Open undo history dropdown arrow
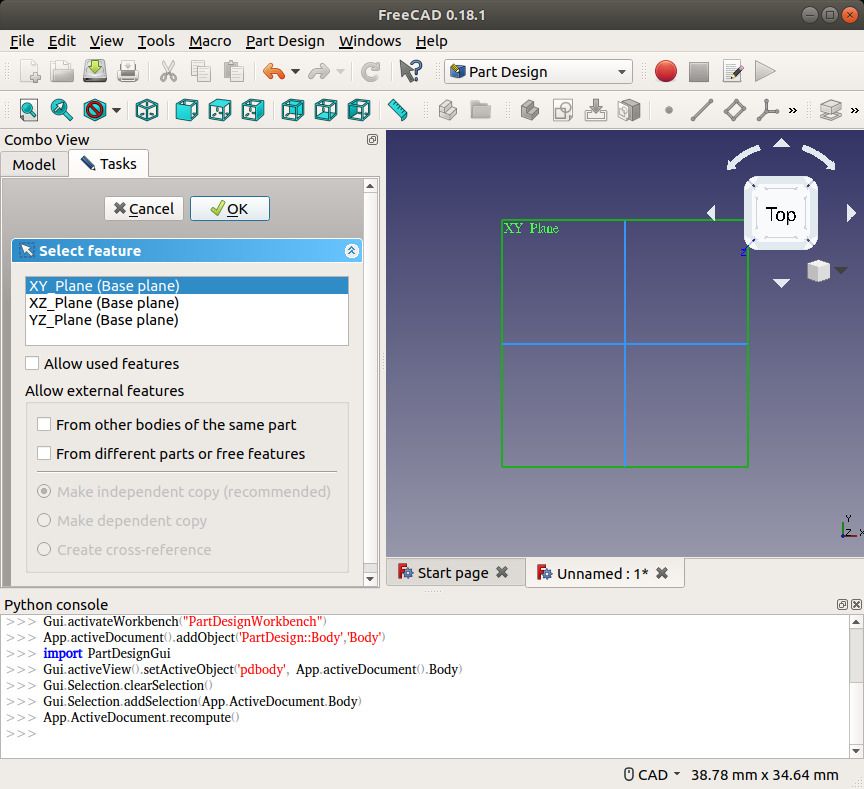Screen dimensions: 864x789 tap(295, 72)
